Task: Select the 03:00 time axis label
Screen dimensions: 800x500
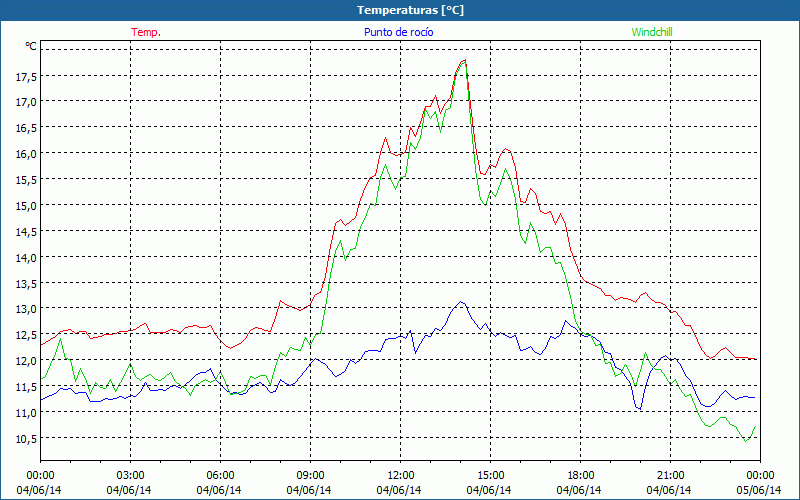Action: pos(131,475)
